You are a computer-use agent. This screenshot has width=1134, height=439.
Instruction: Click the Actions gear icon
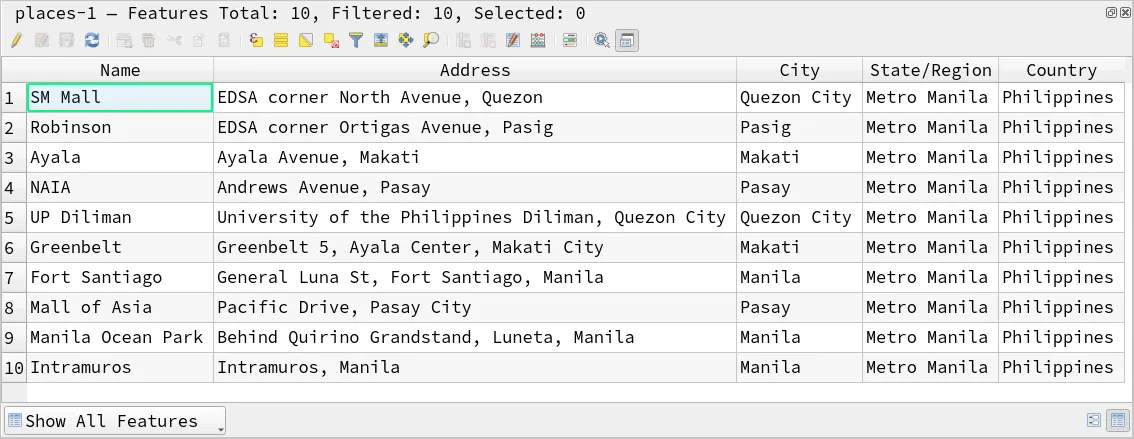(602, 41)
